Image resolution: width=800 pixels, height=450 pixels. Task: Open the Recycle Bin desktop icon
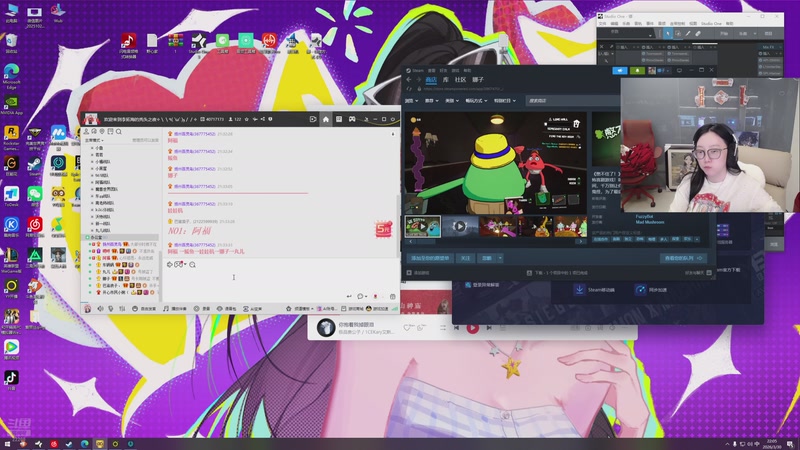point(11,43)
